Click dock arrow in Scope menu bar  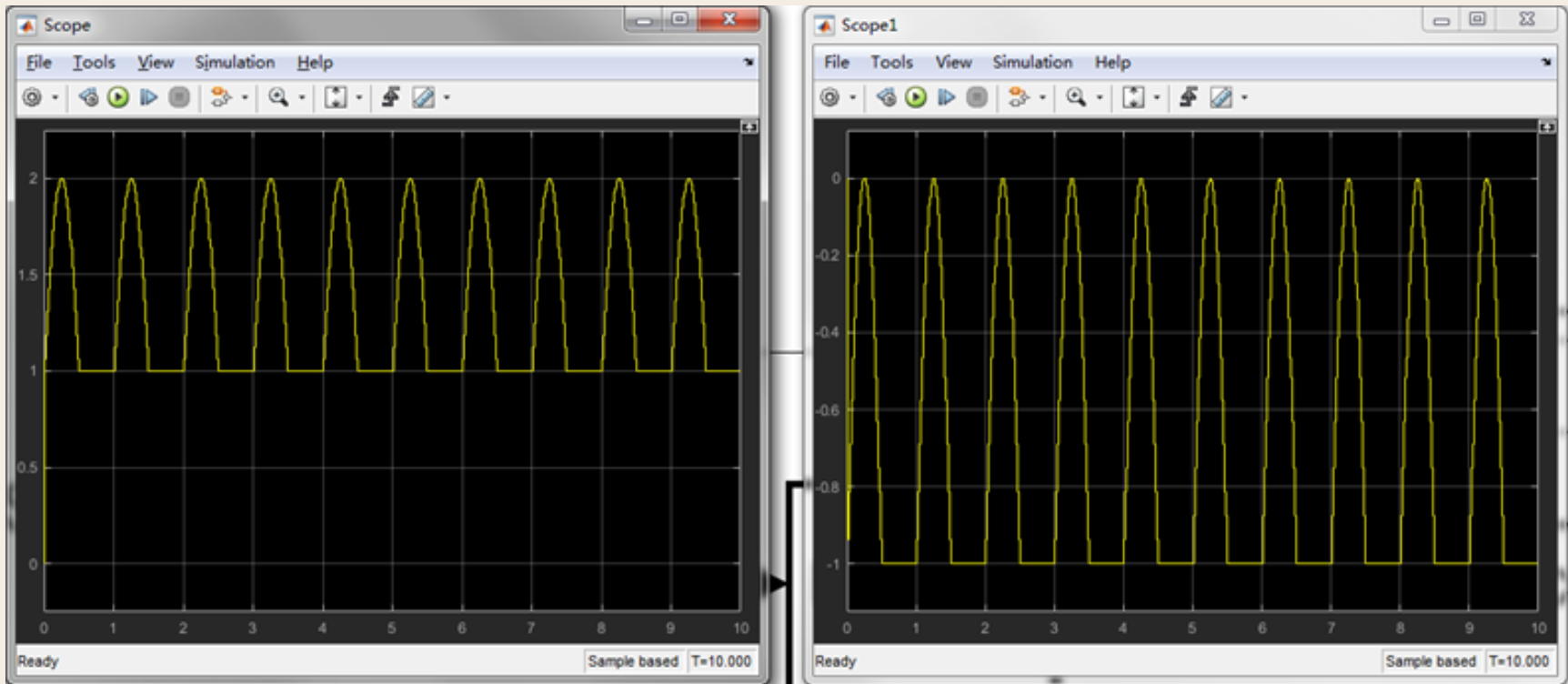pos(749,63)
